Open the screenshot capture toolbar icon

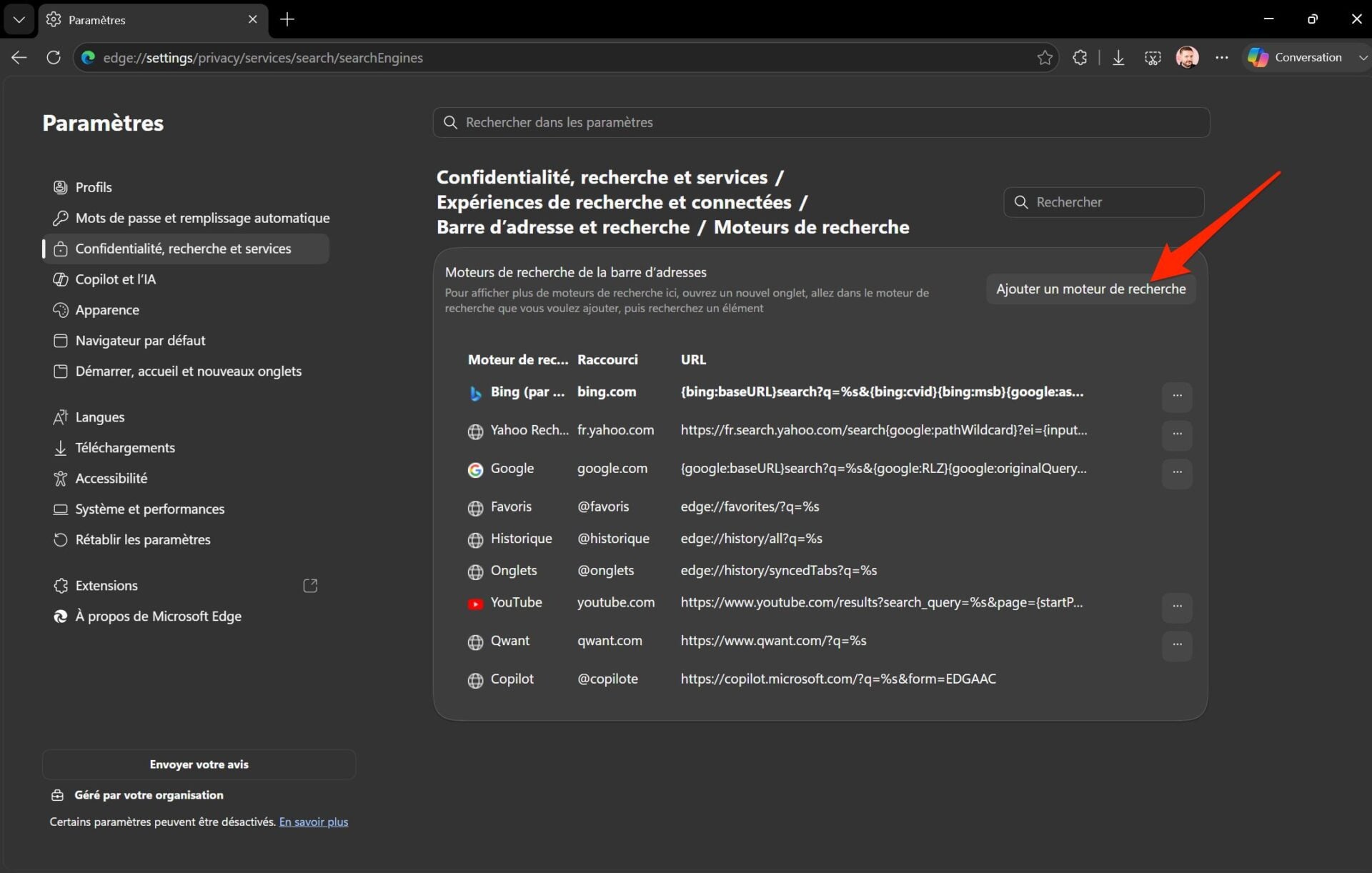point(1153,57)
